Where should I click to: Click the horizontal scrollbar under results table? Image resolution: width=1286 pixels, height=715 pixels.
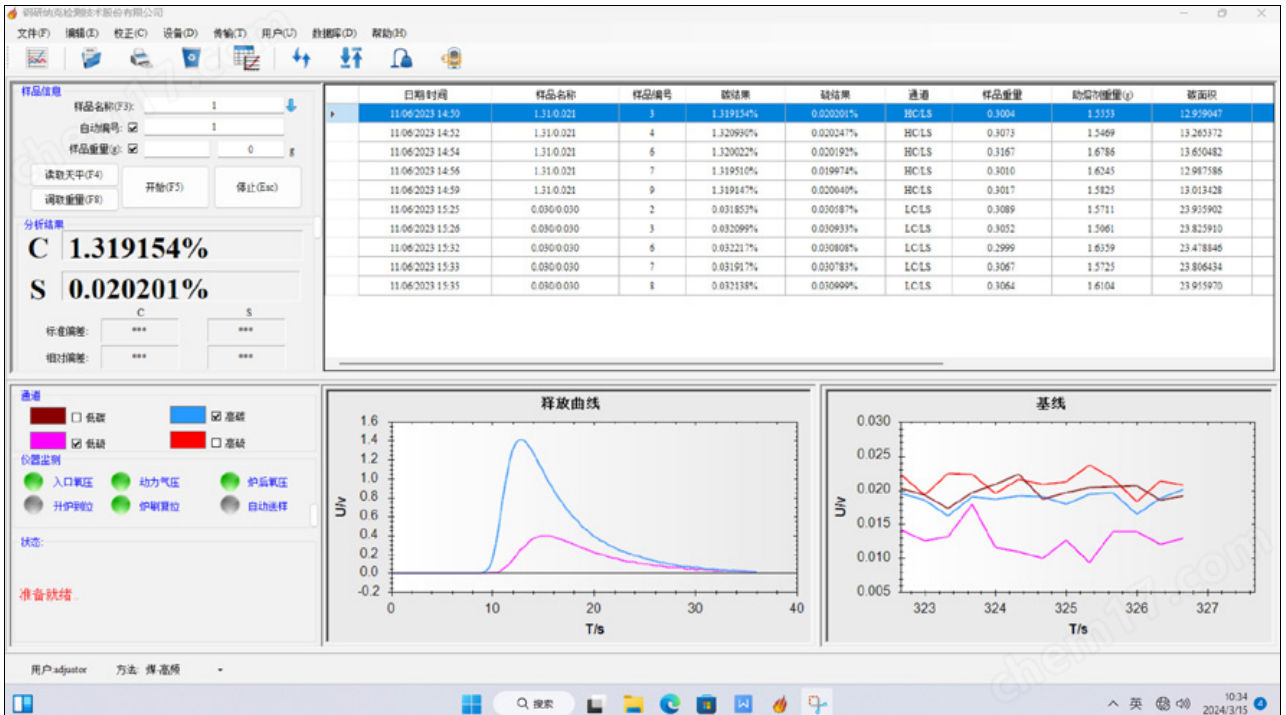pos(641,364)
